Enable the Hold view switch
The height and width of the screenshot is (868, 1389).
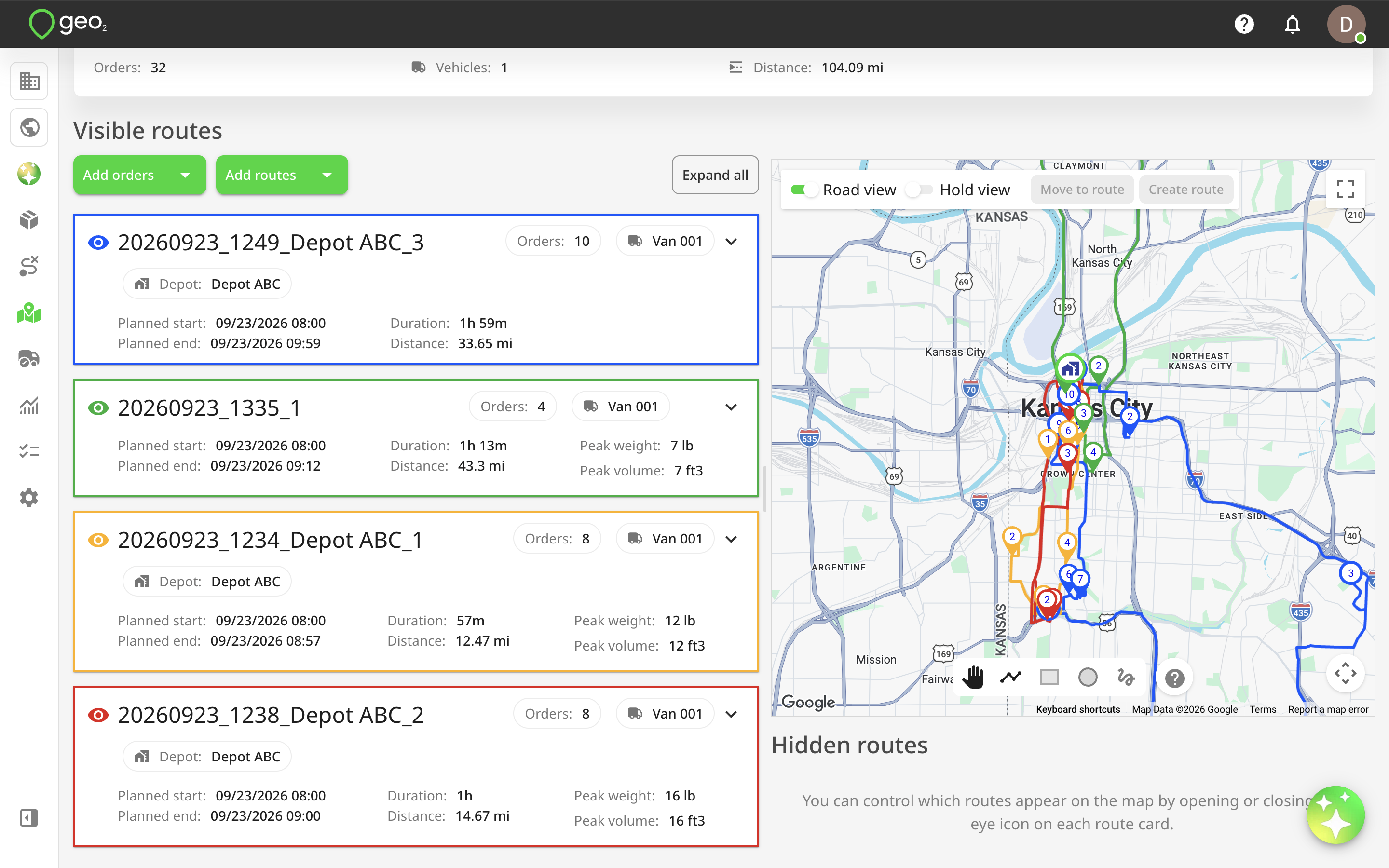point(919,190)
